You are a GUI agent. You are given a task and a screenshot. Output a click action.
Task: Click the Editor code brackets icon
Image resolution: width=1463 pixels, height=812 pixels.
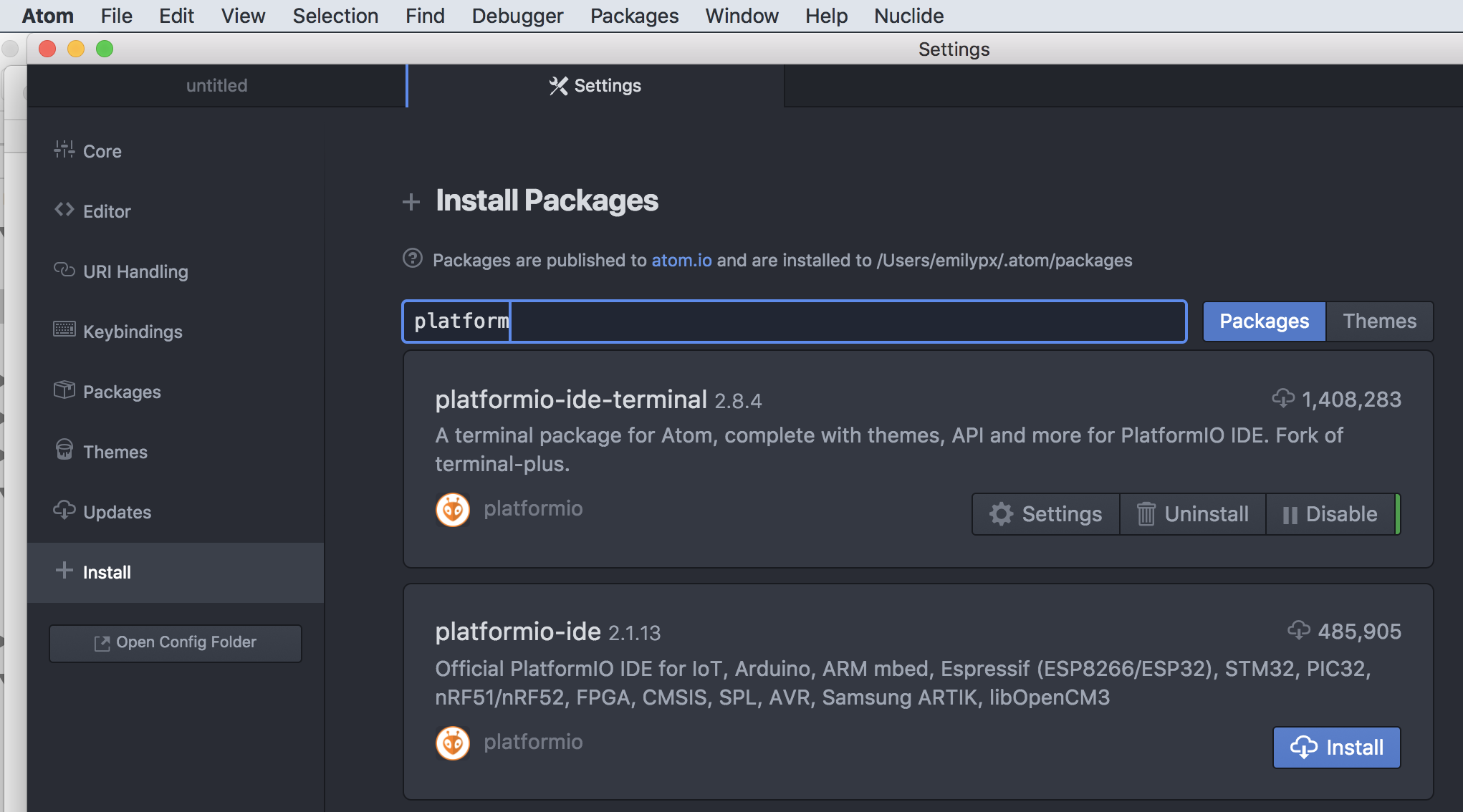[x=64, y=210]
